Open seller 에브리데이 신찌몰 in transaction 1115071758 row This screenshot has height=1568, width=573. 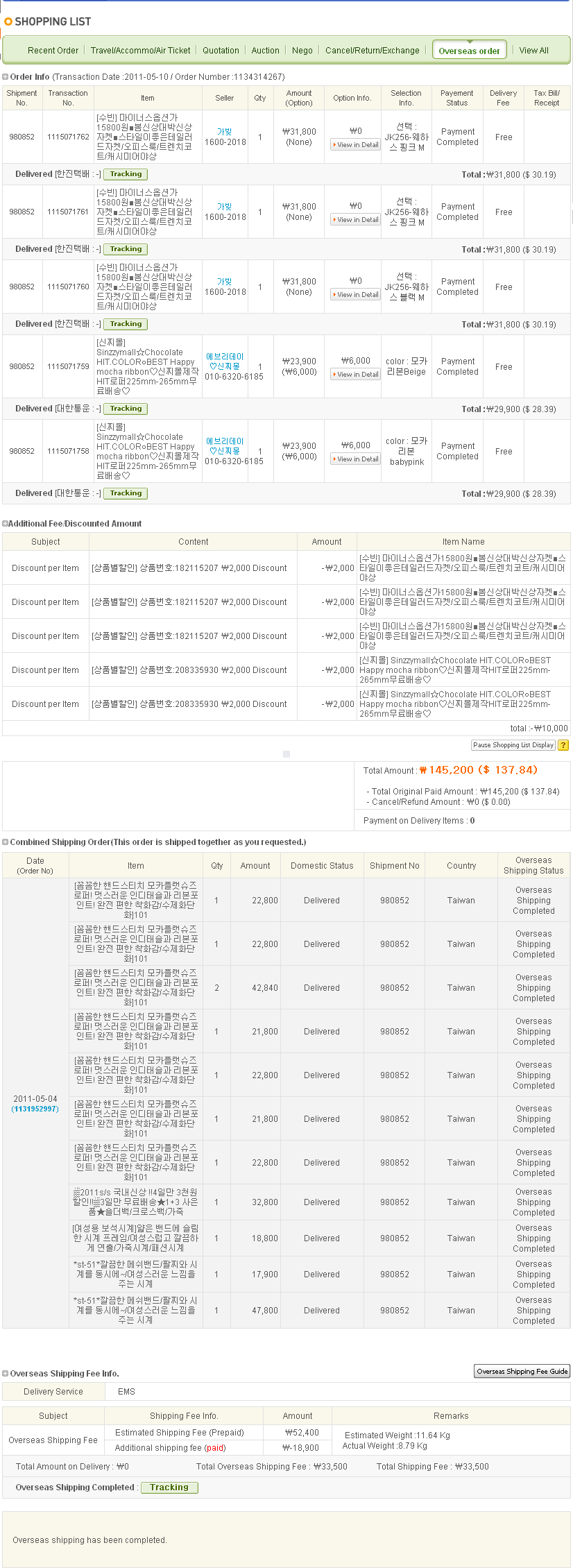[225, 446]
